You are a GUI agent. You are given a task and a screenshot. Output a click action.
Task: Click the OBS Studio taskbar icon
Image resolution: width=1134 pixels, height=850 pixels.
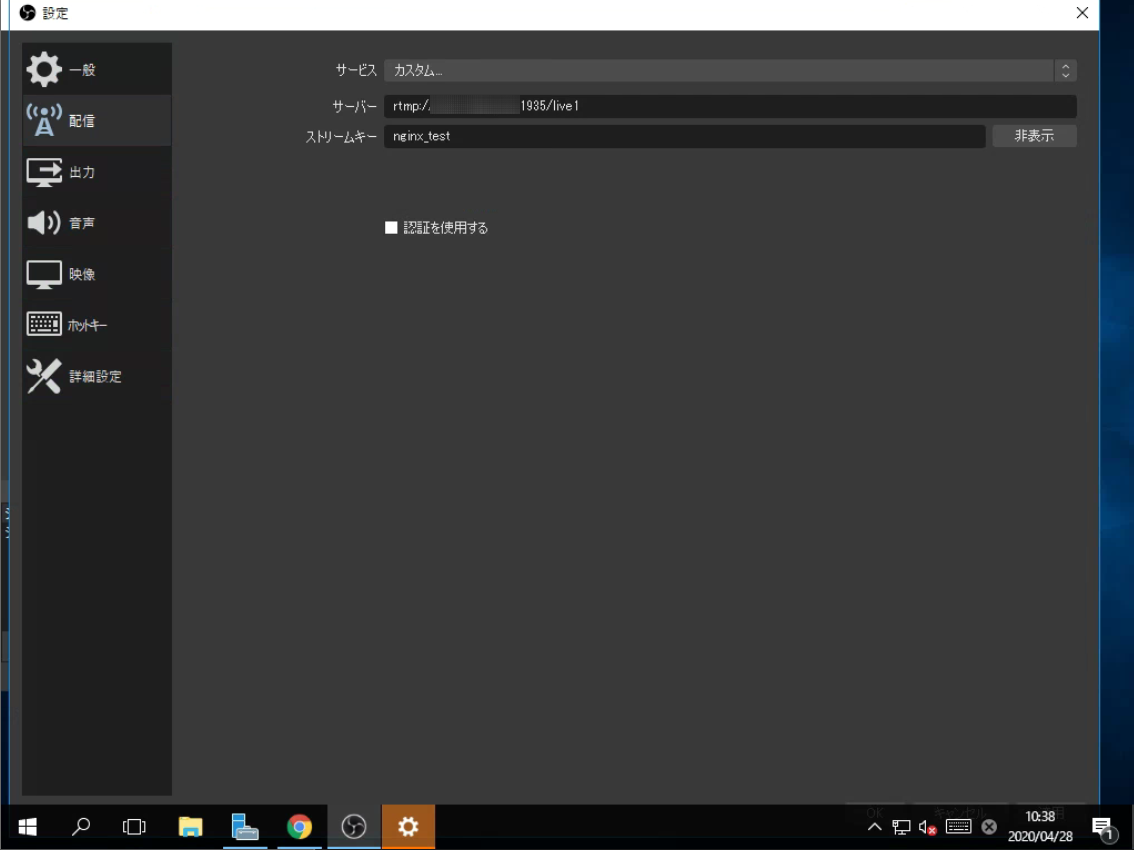[354, 827]
